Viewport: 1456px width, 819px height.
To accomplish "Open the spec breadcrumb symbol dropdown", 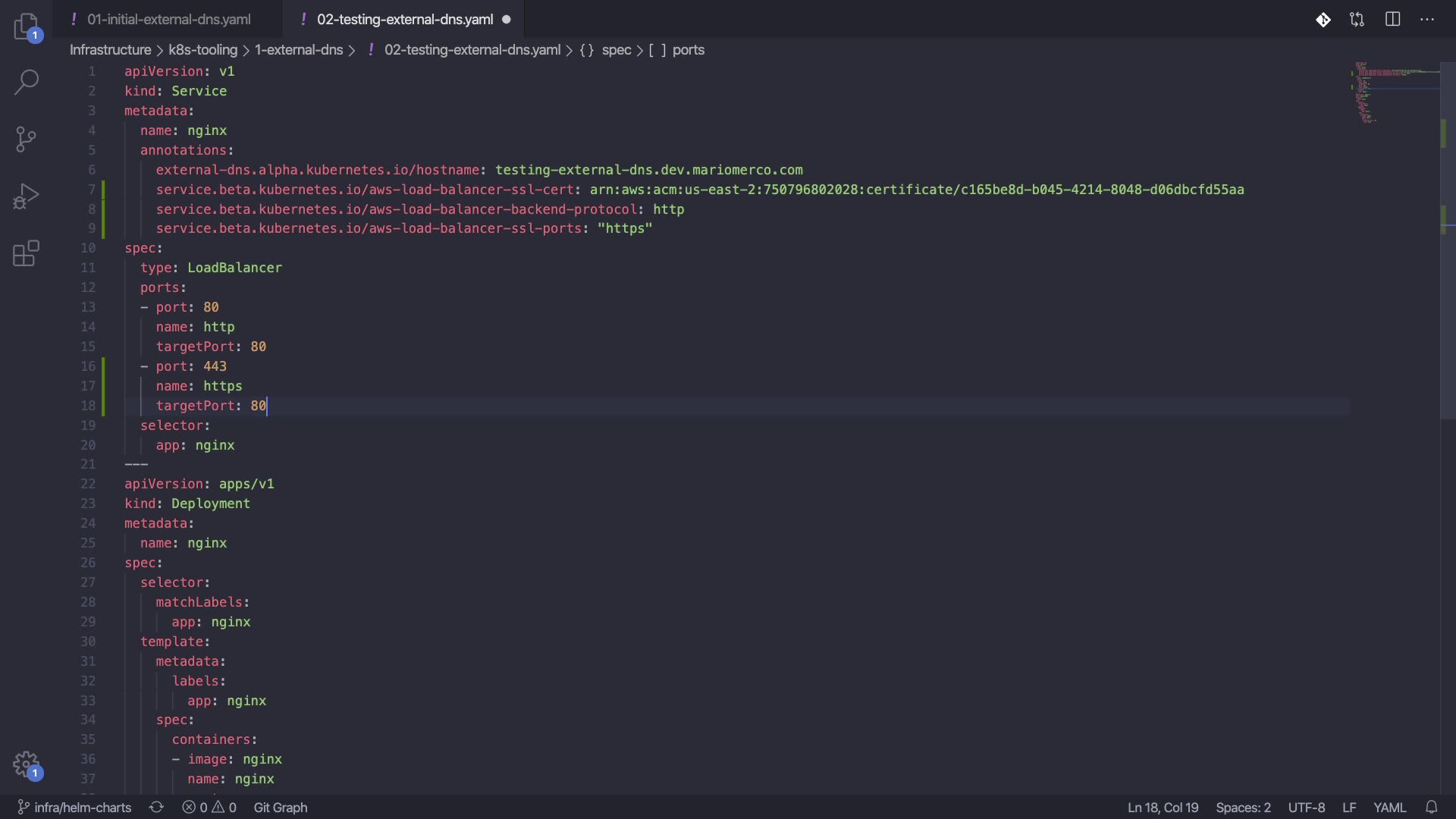I will [616, 50].
